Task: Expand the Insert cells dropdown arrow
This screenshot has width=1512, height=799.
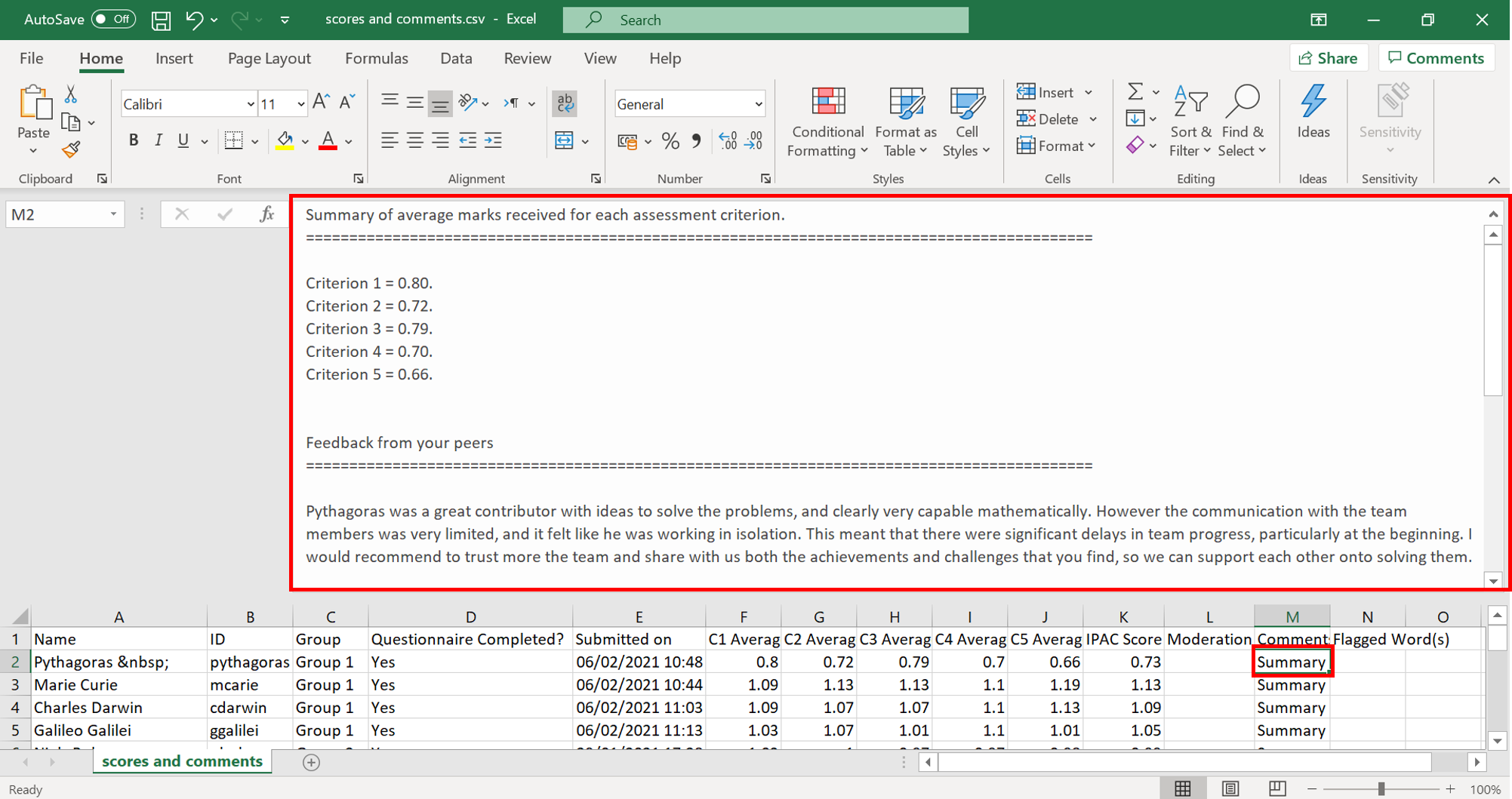Action: click(x=1089, y=93)
